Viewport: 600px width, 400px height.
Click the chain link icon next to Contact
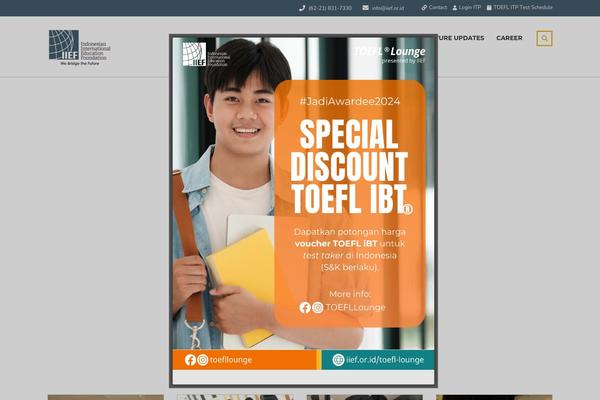[x=424, y=8]
